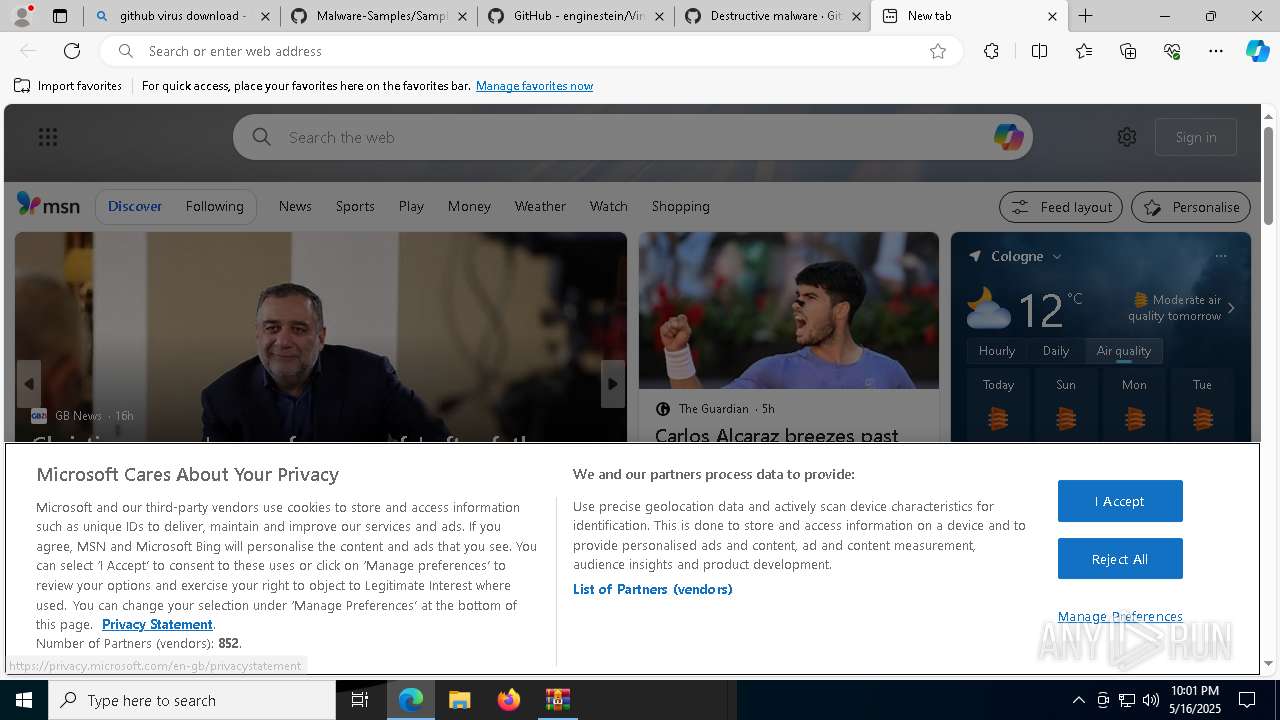Open the Play menu item
This screenshot has width=1280, height=720.
coord(411,206)
